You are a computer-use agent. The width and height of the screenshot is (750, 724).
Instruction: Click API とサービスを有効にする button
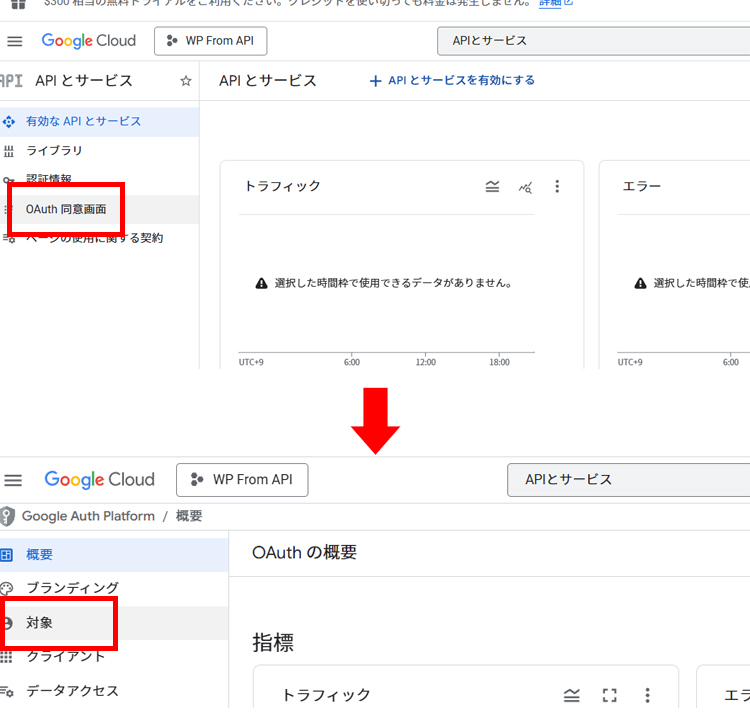click(452, 81)
